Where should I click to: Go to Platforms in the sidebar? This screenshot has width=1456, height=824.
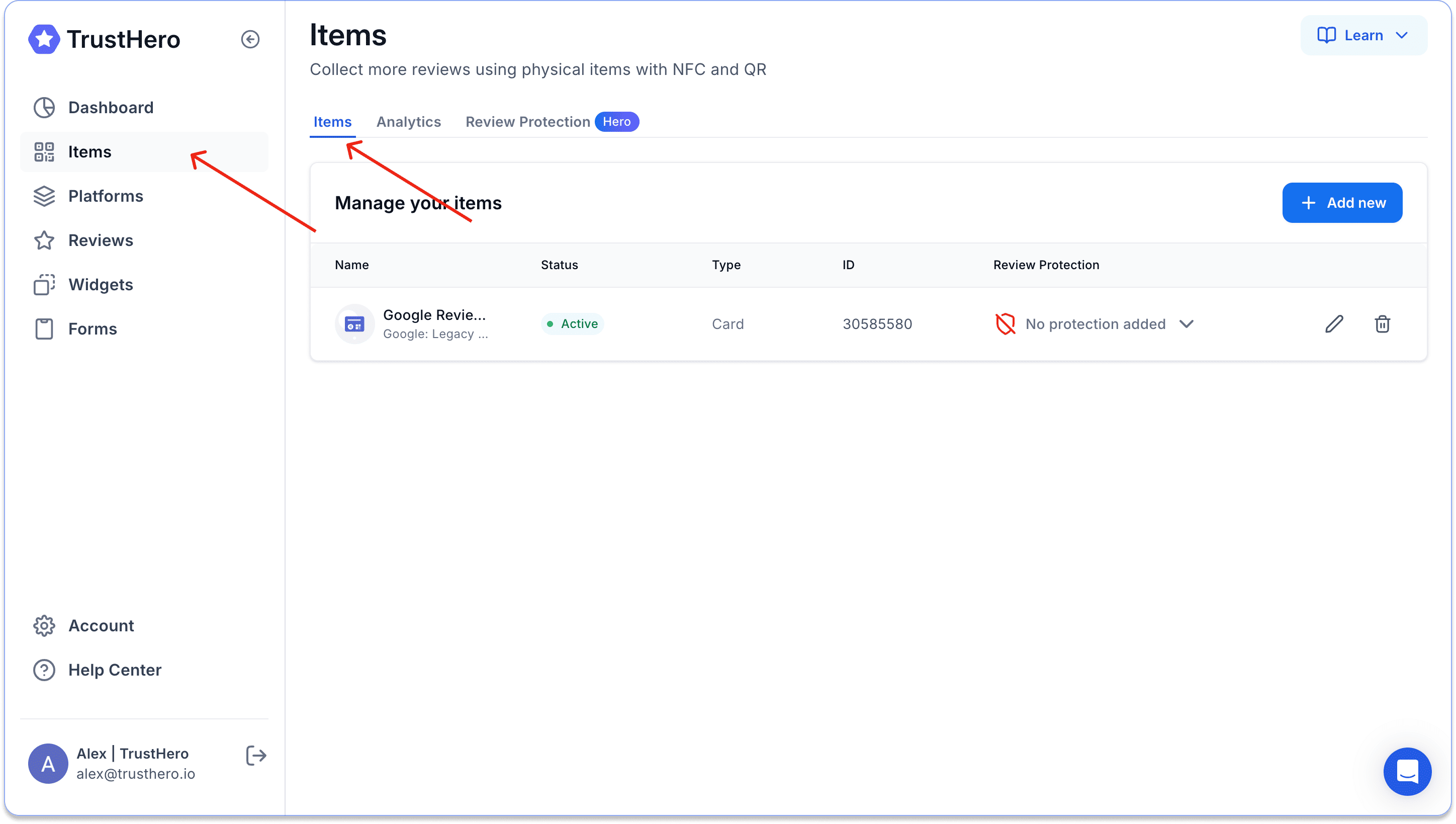pyautogui.click(x=106, y=196)
